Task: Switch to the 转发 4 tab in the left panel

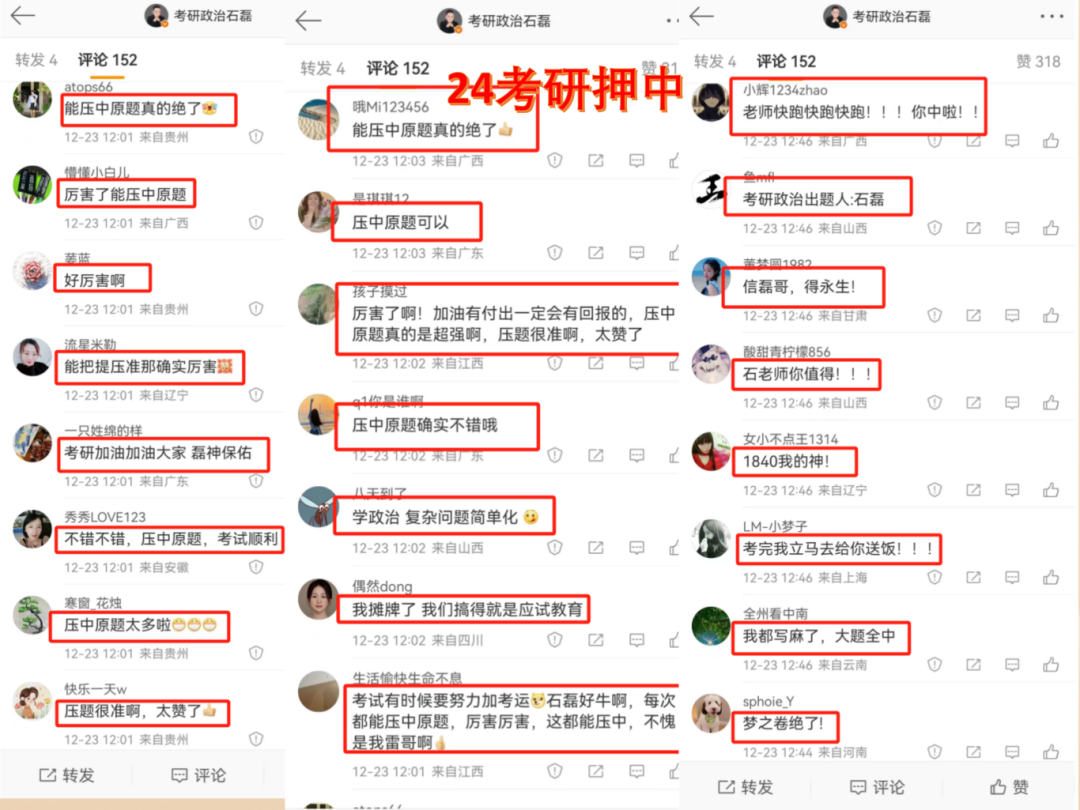Action: coord(37,60)
